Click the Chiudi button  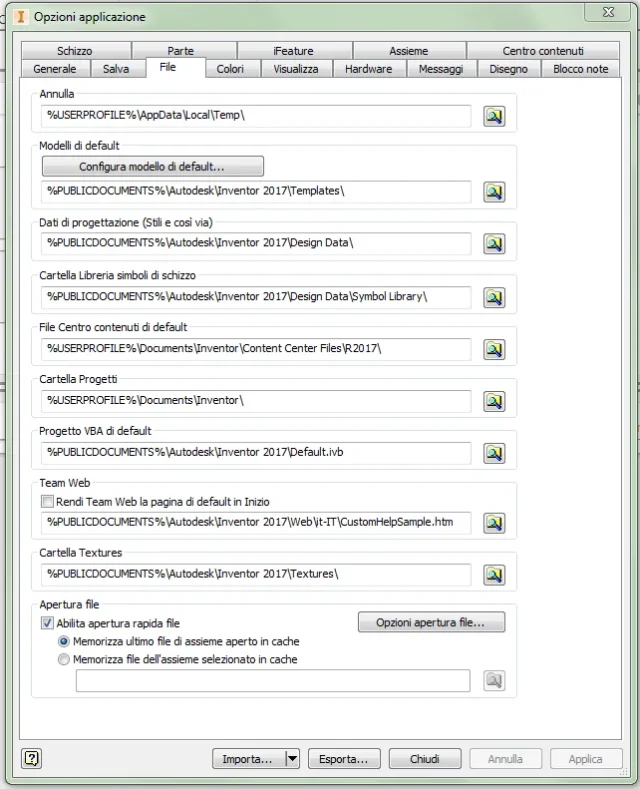coord(425,758)
